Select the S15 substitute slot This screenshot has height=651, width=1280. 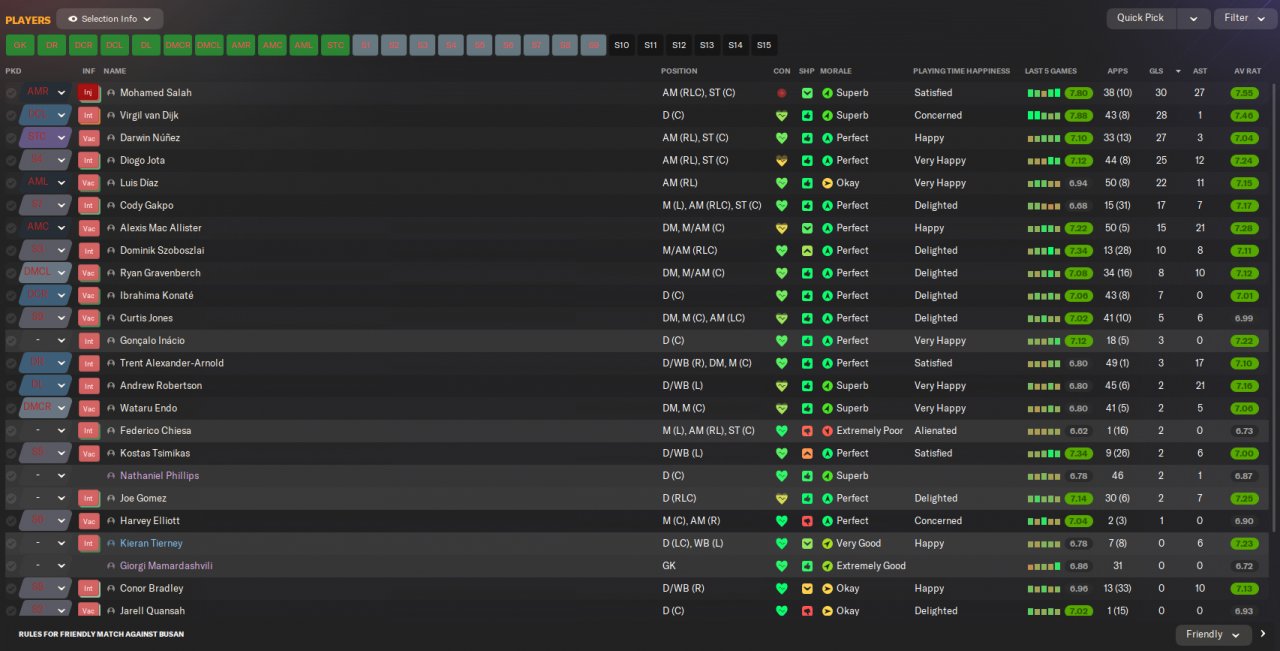764,45
